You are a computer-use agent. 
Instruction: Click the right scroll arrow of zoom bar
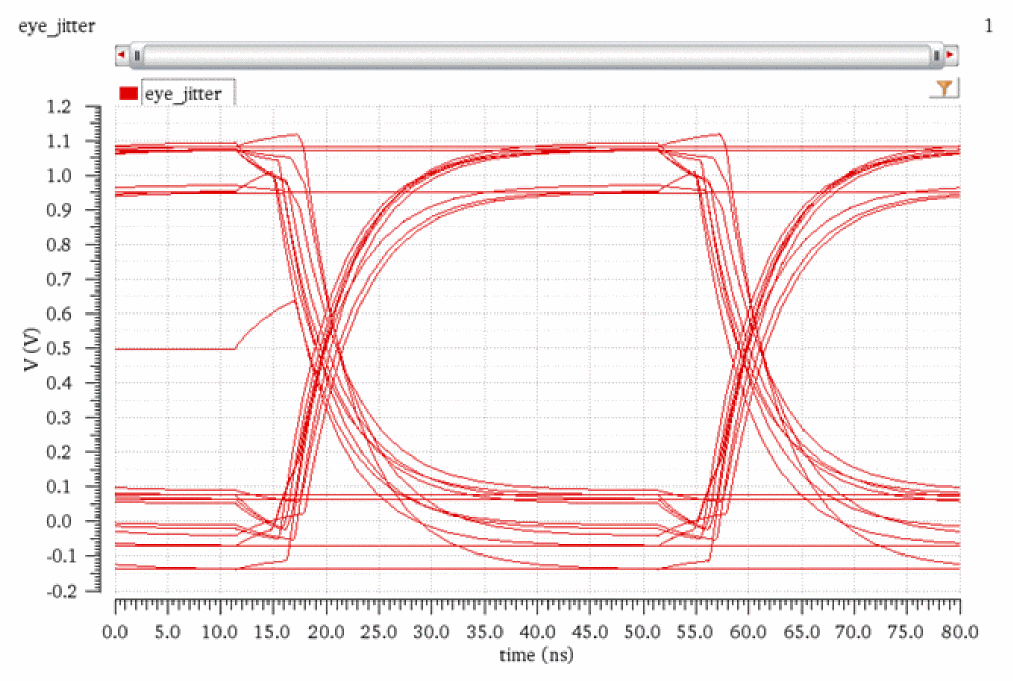coord(951,55)
